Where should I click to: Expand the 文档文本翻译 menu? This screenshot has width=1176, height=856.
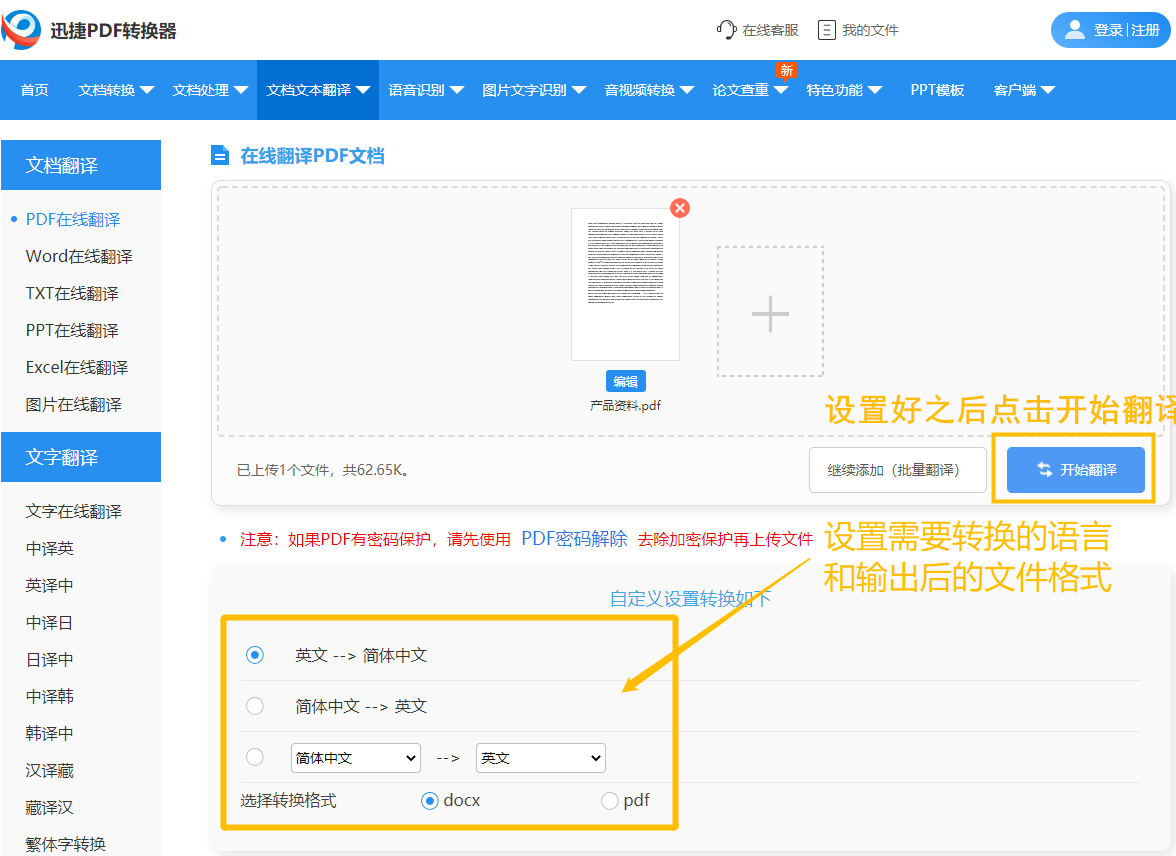318,90
